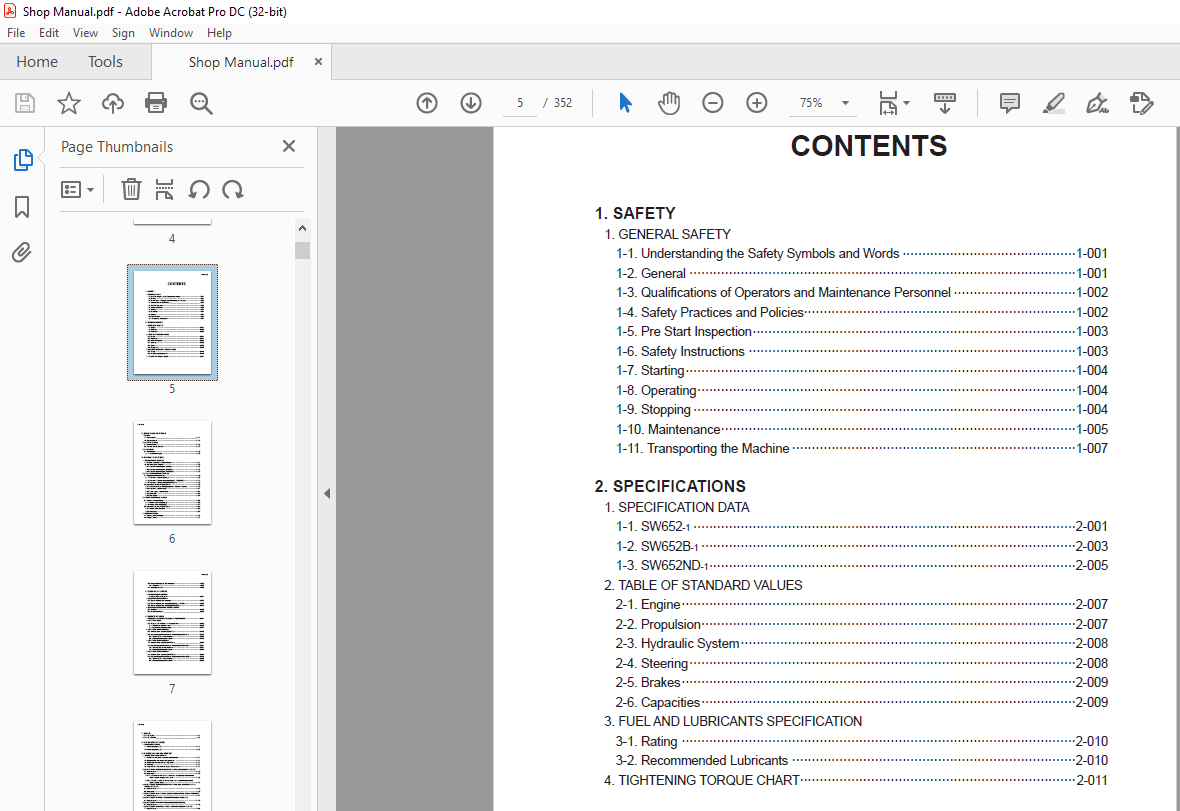Click '2-1. Engine' contents line

[862, 604]
